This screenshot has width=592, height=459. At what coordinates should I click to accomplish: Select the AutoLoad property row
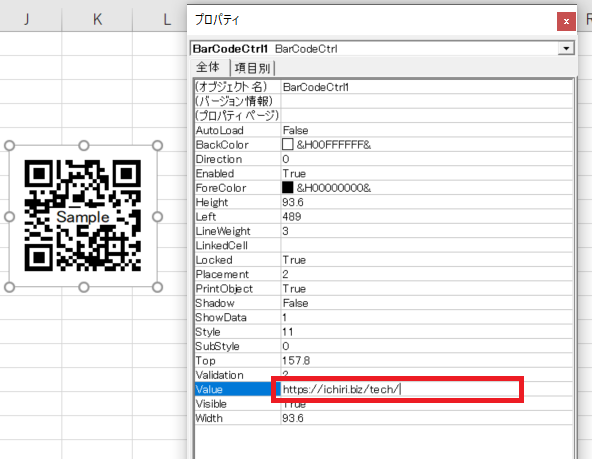click(384, 130)
